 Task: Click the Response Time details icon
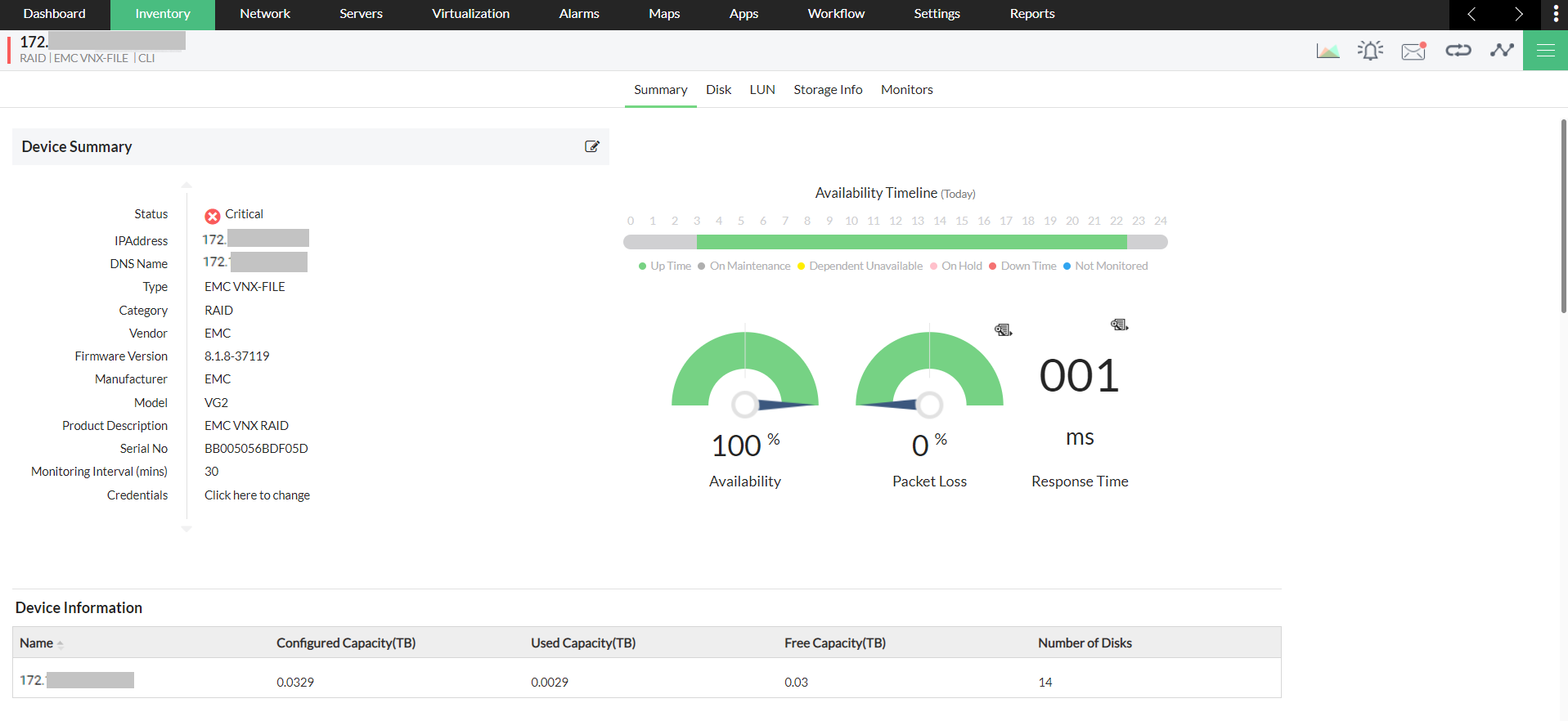coord(1119,325)
